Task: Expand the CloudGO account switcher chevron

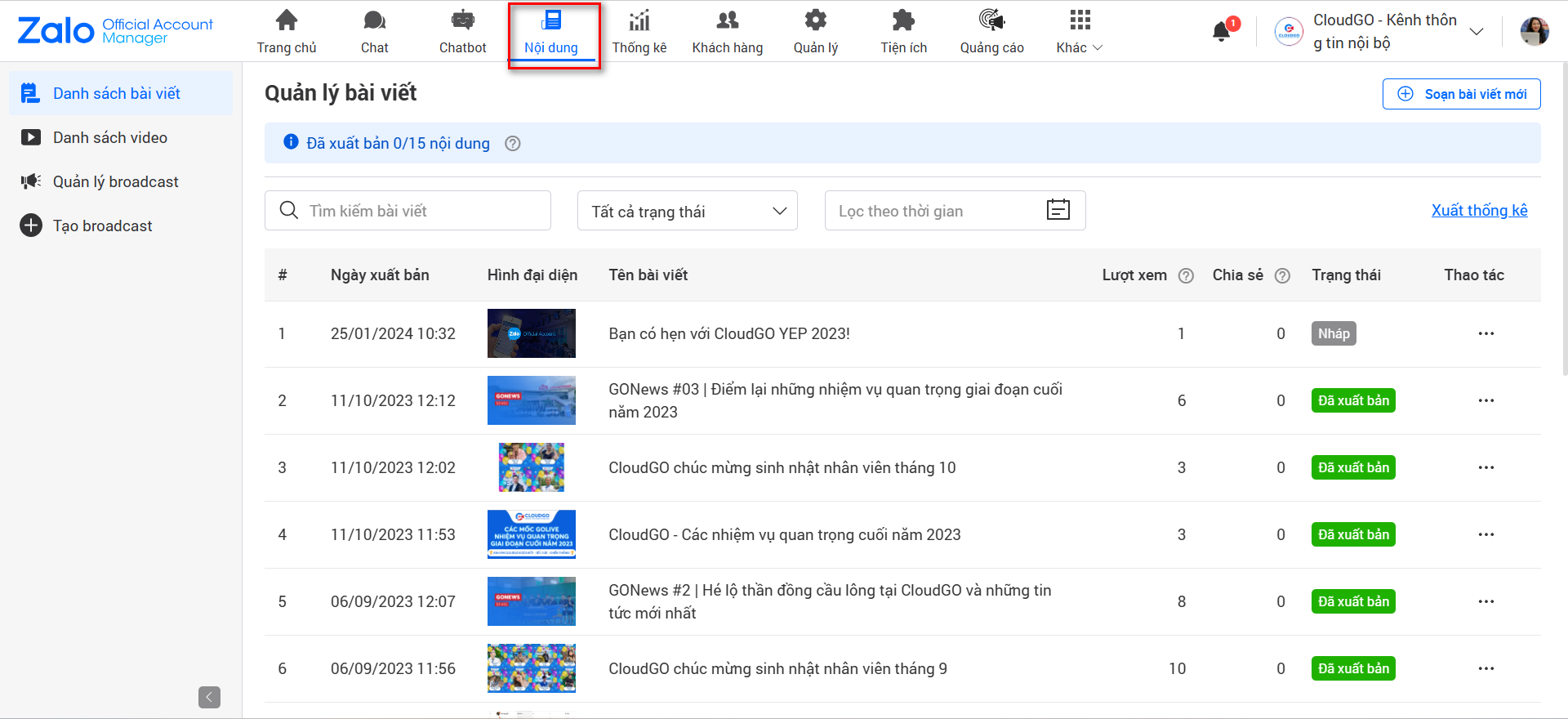Action: pos(1477,32)
